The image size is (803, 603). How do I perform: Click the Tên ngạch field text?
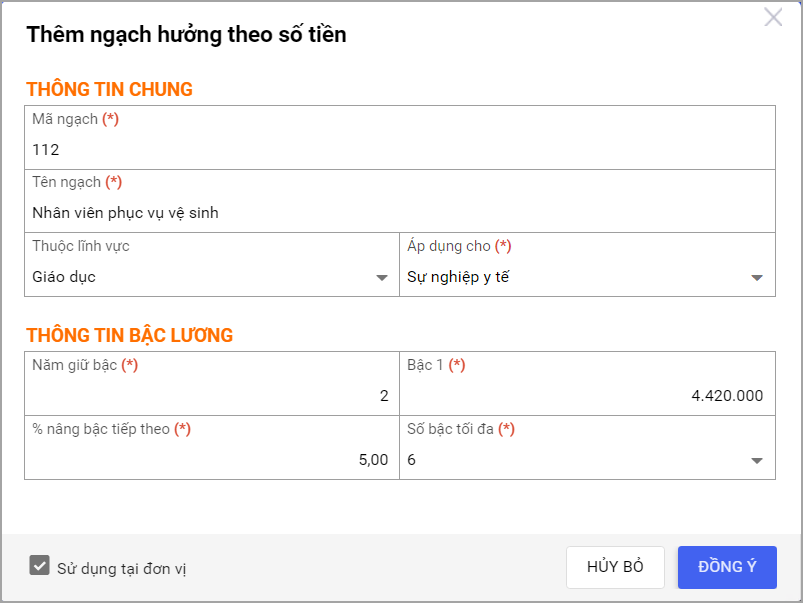(125, 213)
